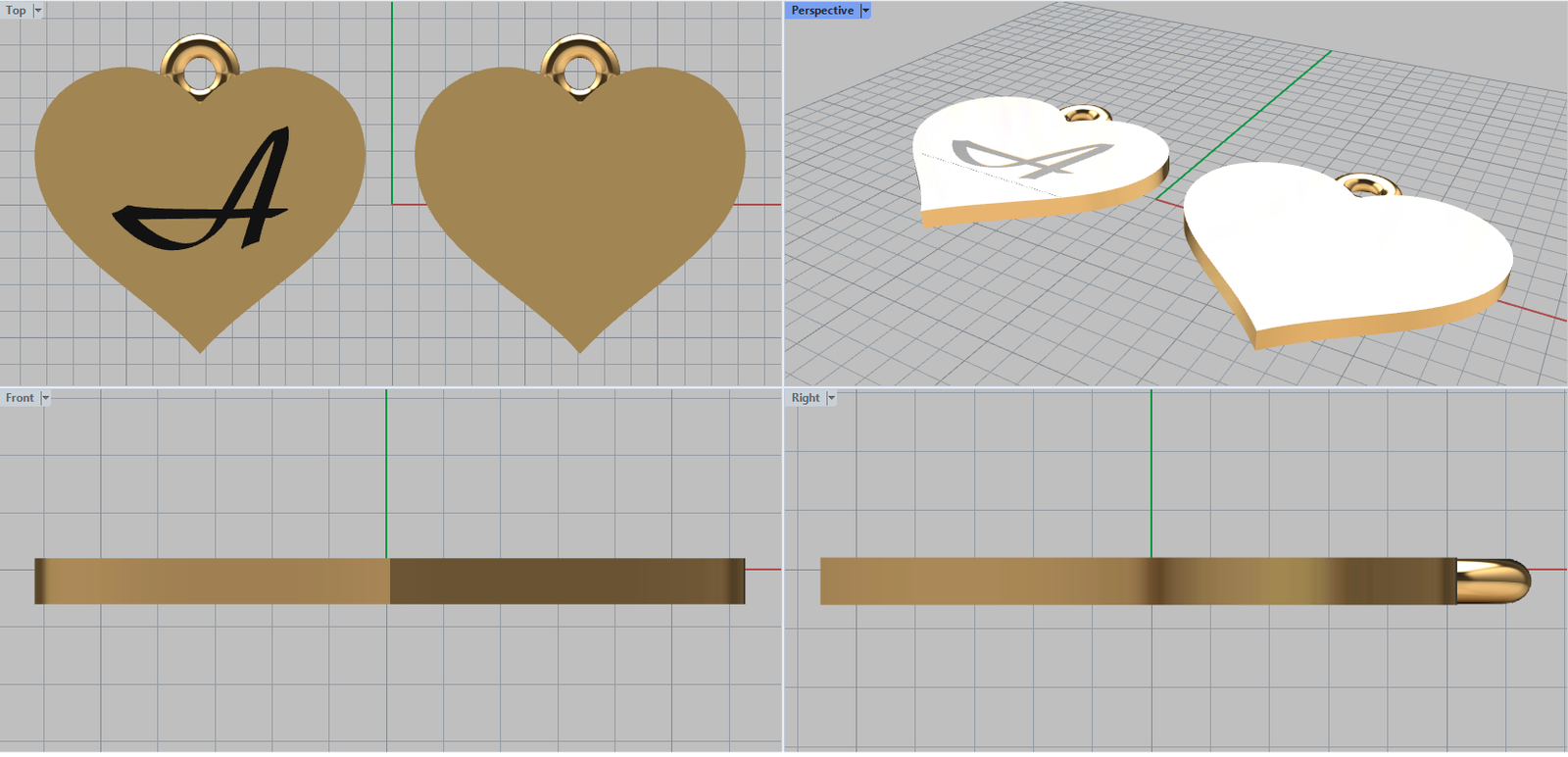Screen dimensions: 1568x757
Task: Select the lighter pendant edge in Front view
Action: point(216,580)
